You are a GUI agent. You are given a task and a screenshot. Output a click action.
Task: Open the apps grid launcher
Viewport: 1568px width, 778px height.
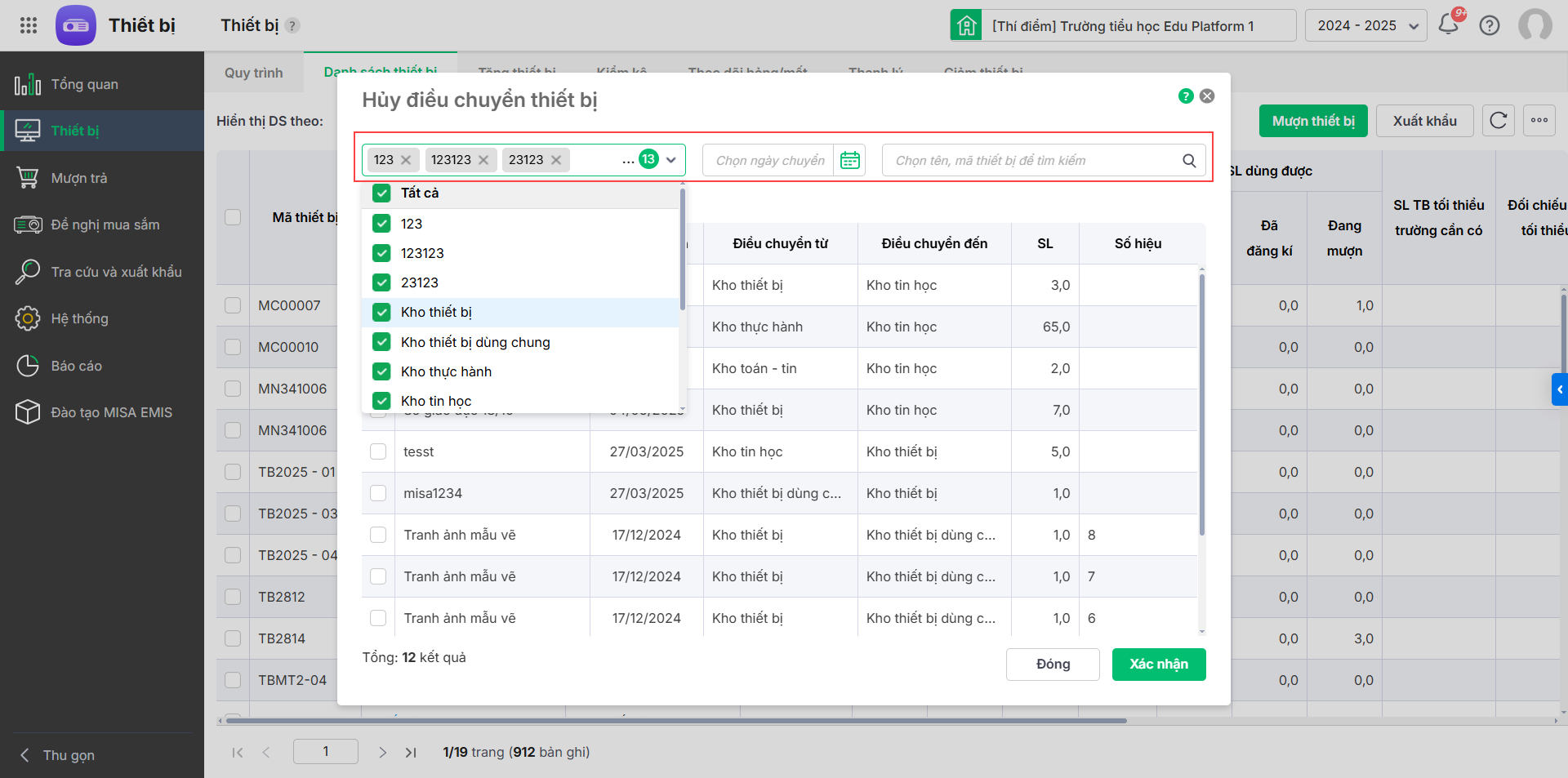click(x=29, y=25)
